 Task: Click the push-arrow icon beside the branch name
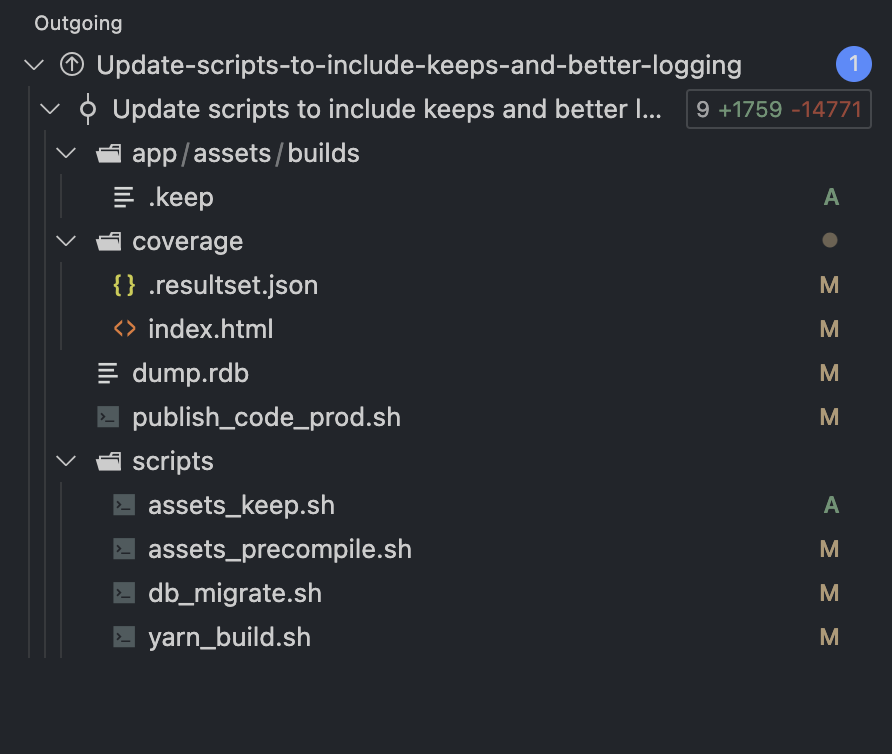click(71, 66)
